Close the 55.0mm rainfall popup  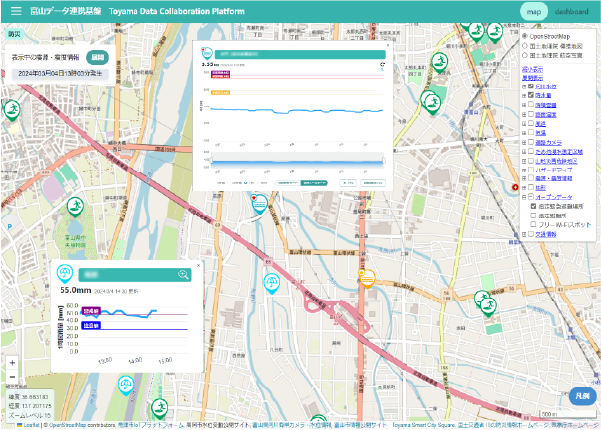click(198, 265)
